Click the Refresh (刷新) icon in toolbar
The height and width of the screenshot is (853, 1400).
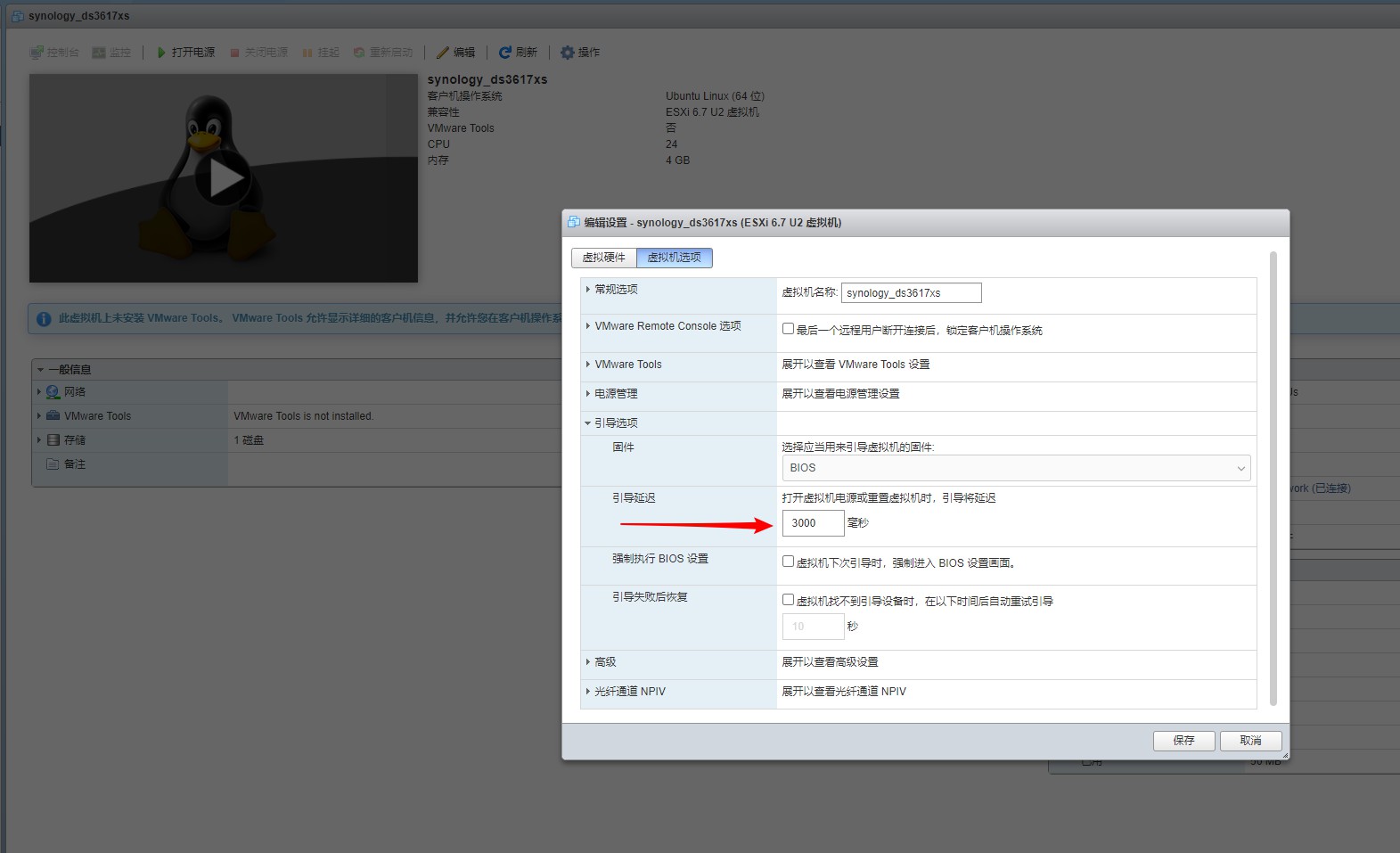pos(504,53)
